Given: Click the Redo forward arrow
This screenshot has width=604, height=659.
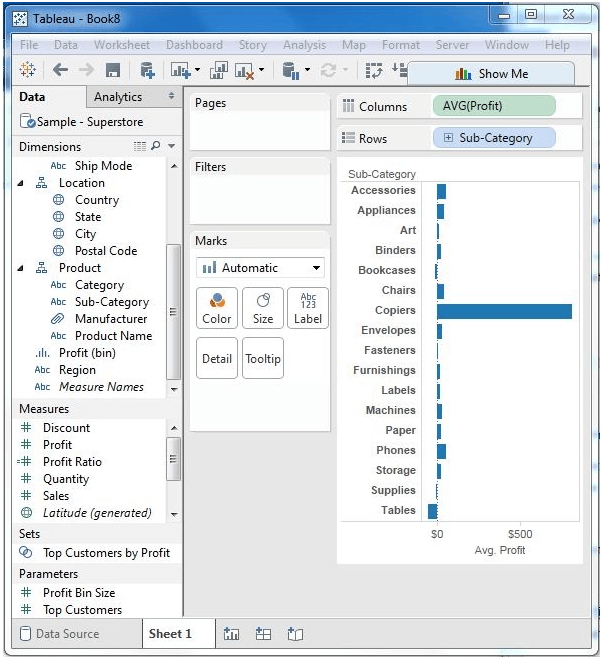Looking at the screenshot, I should tap(87, 70).
